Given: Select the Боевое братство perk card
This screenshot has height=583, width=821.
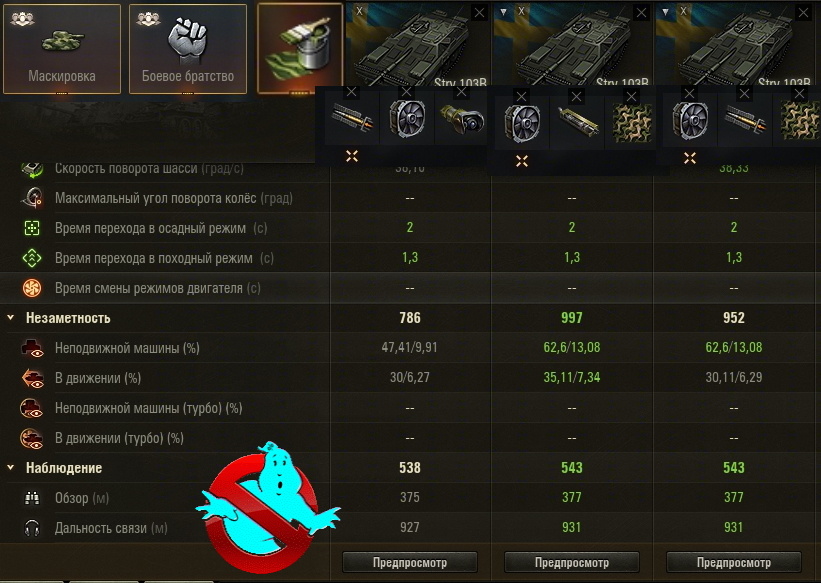Looking at the screenshot, I should coord(188,49).
